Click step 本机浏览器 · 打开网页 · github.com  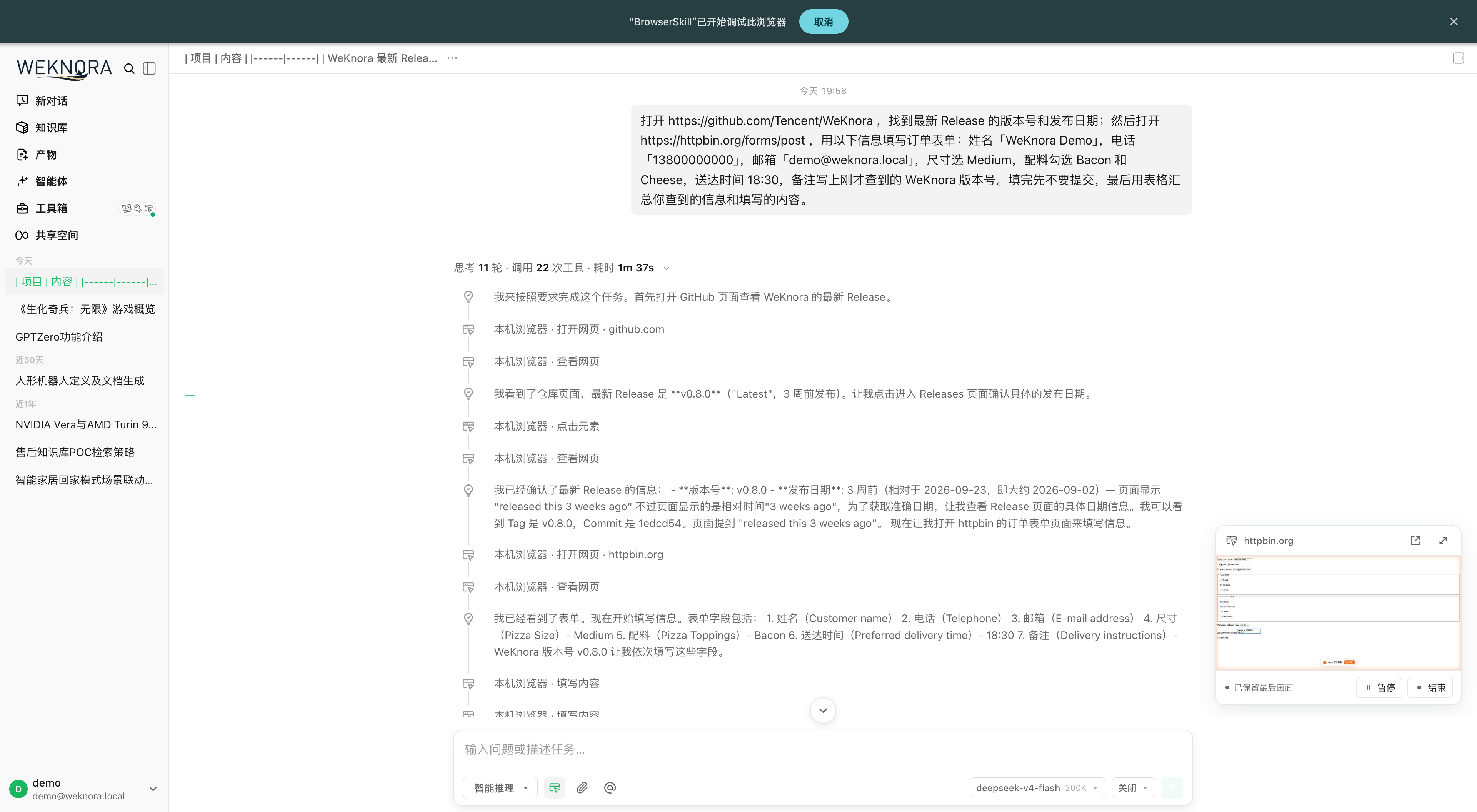578,329
